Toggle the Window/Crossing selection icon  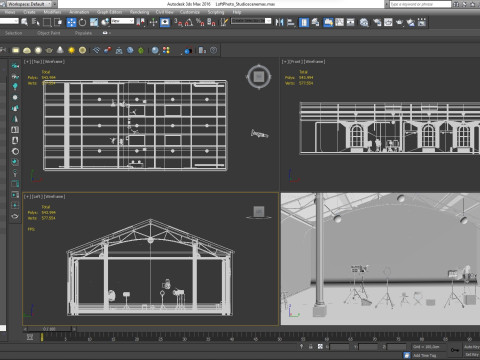[x=58, y=22]
